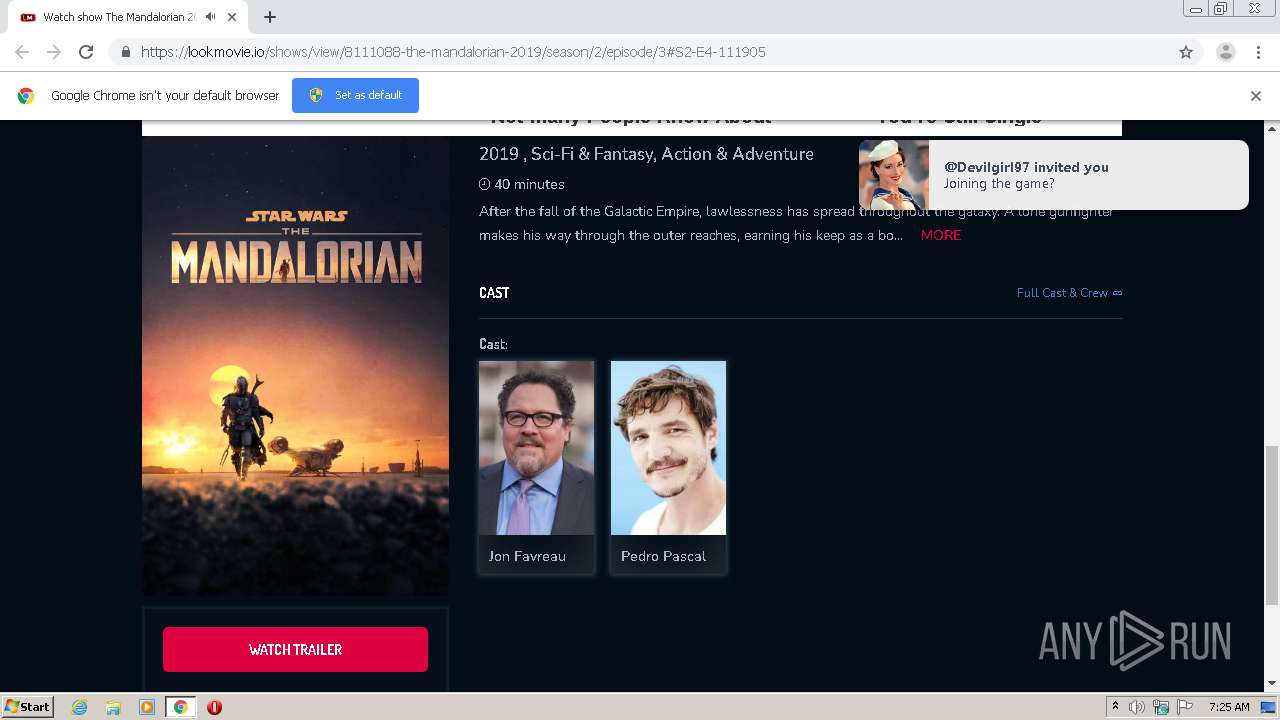Open the Action Center flag icon
1280x720 pixels.
1185,707
